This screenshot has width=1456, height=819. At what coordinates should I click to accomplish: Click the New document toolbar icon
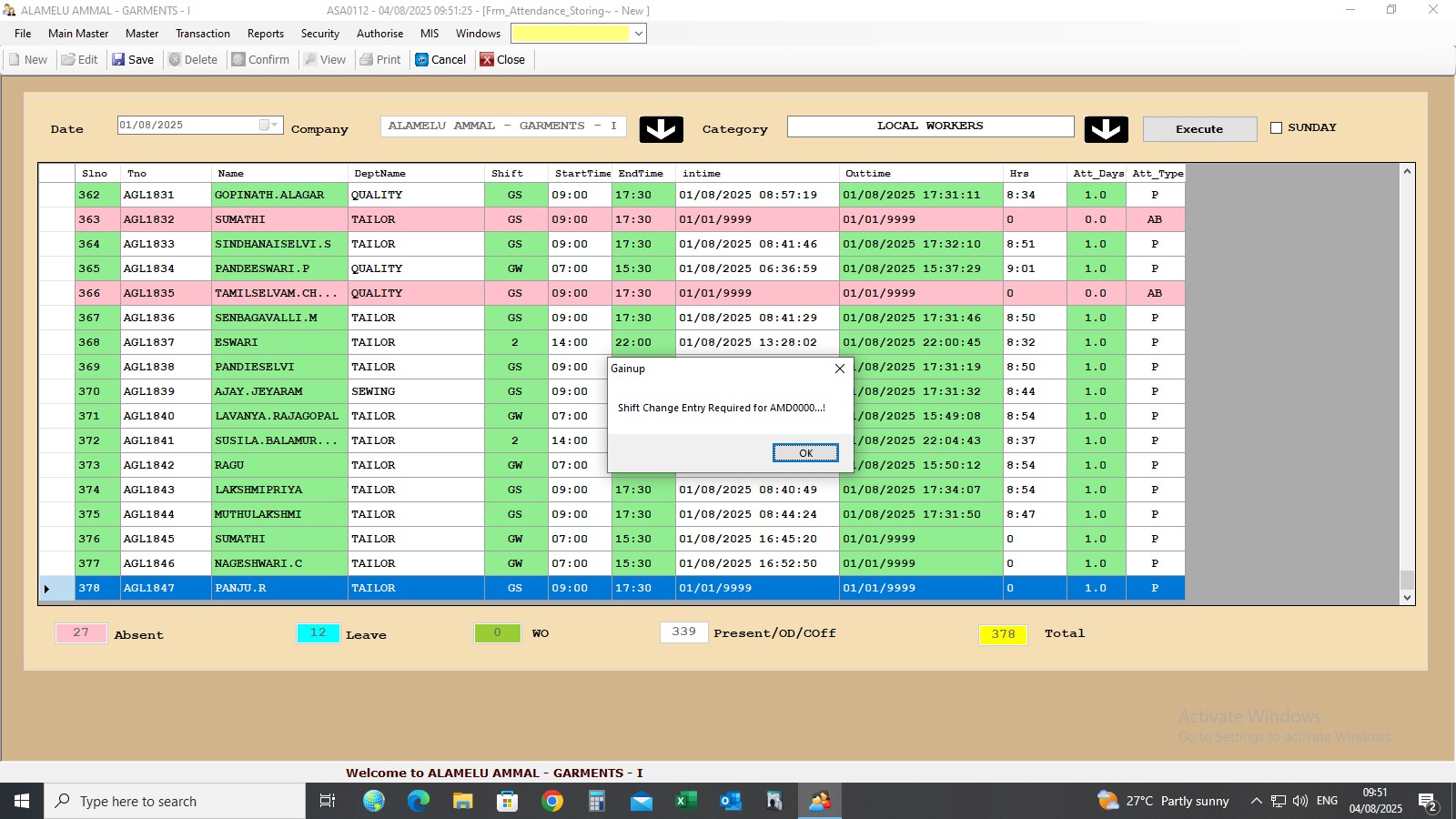click(x=15, y=60)
